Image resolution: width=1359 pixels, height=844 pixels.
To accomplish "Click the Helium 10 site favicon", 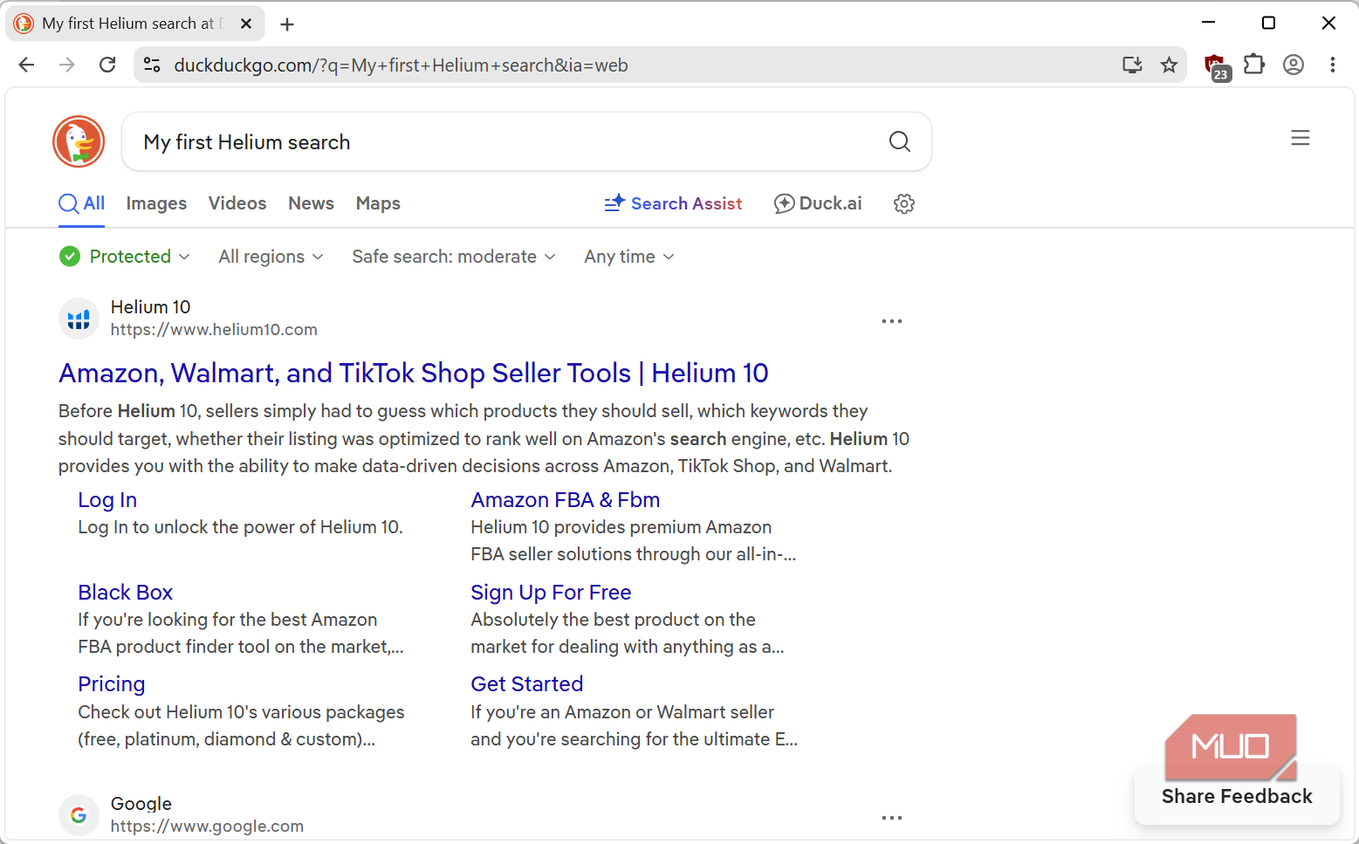I will click(79, 319).
